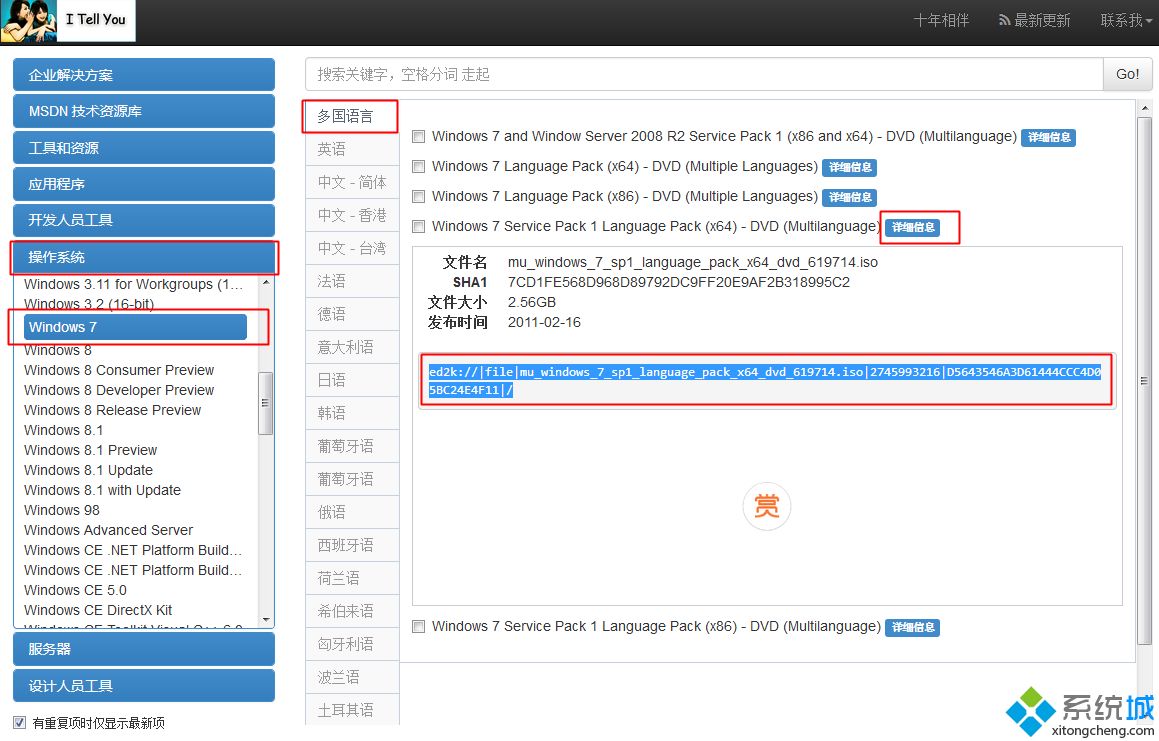Expand the 工具和资源 category
1159x741 pixels.
[143, 148]
